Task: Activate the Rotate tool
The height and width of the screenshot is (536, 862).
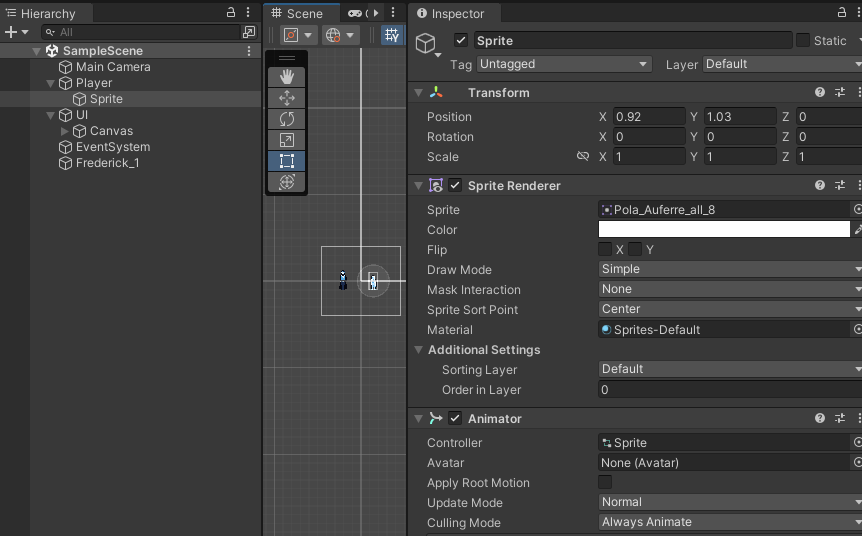Action: pyautogui.click(x=287, y=119)
